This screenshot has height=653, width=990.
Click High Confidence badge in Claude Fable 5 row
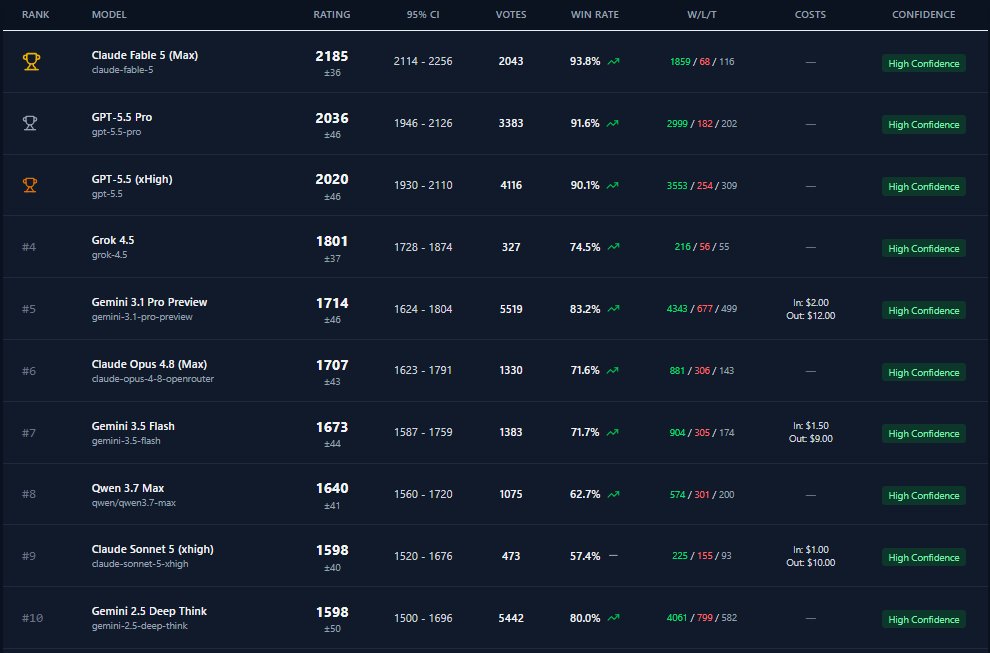coord(924,63)
